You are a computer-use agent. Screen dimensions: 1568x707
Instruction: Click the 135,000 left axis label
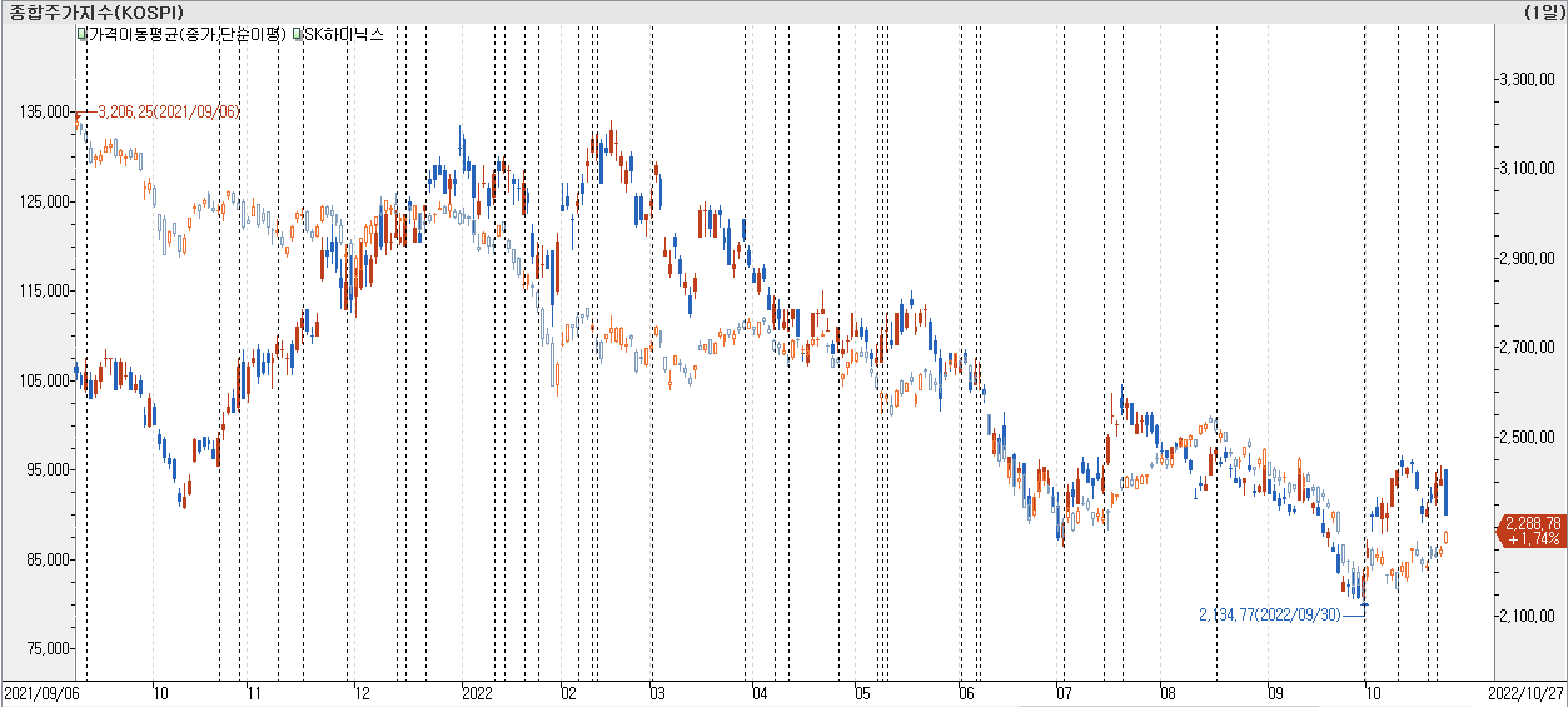point(44,112)
